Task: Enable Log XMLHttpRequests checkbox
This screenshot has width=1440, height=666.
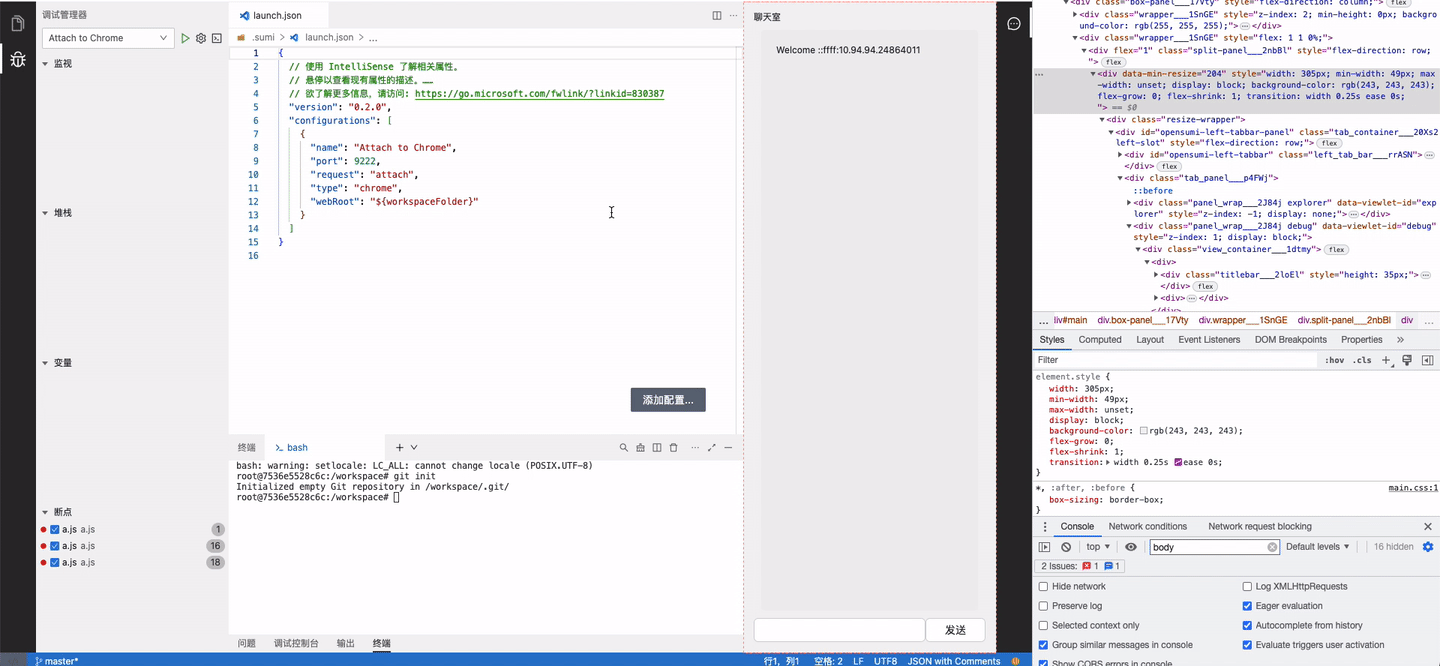Action: [1247, 586]
